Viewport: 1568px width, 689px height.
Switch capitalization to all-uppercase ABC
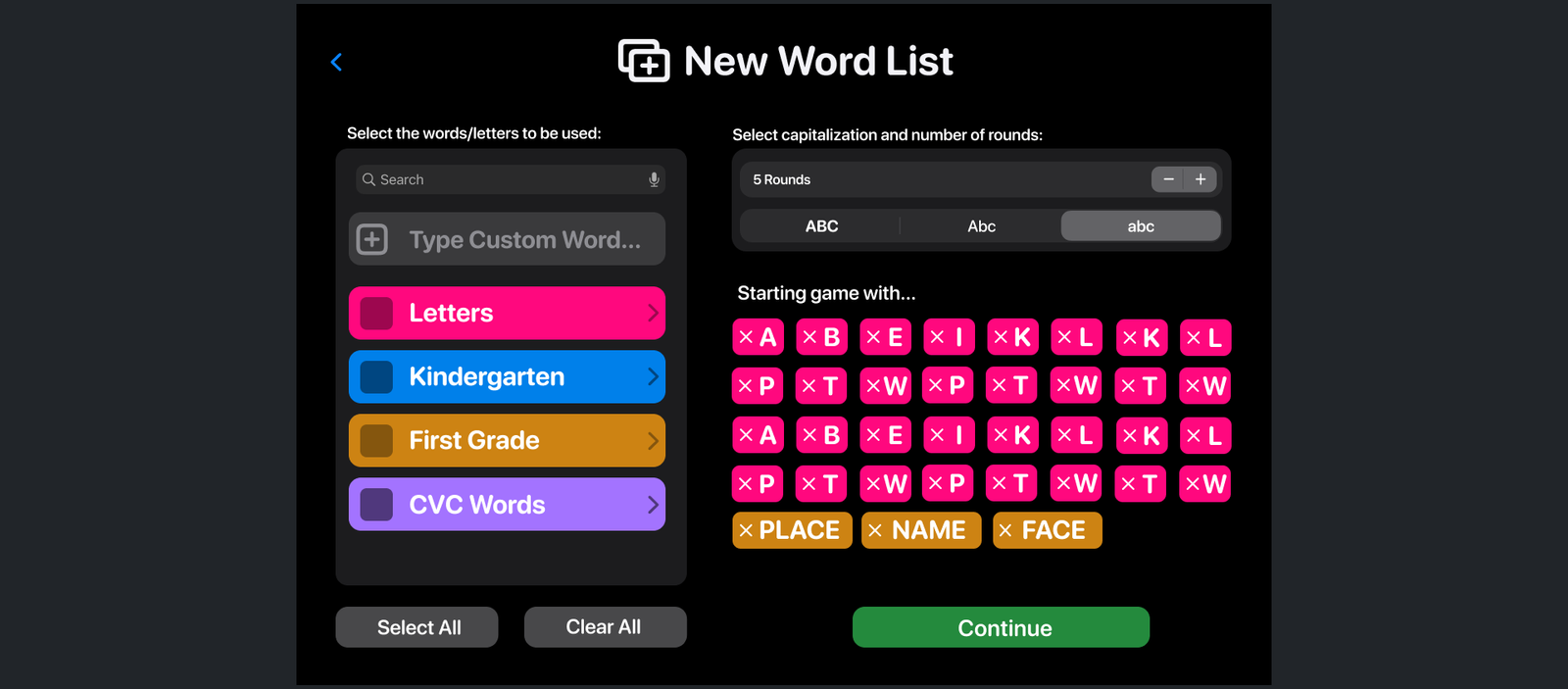click(821, 226)
